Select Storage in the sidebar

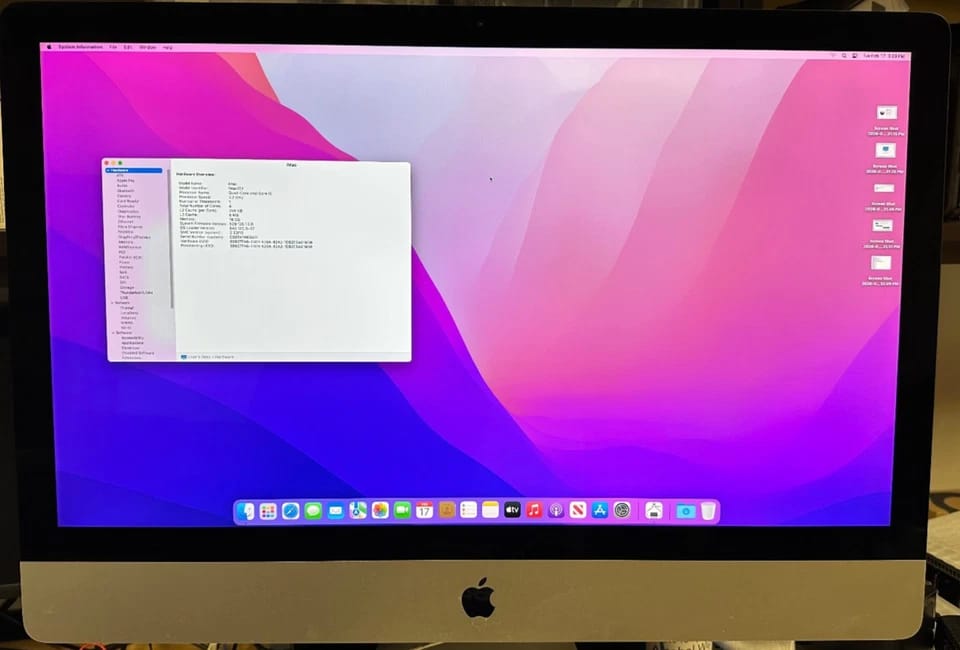click(x=127, y=288)
